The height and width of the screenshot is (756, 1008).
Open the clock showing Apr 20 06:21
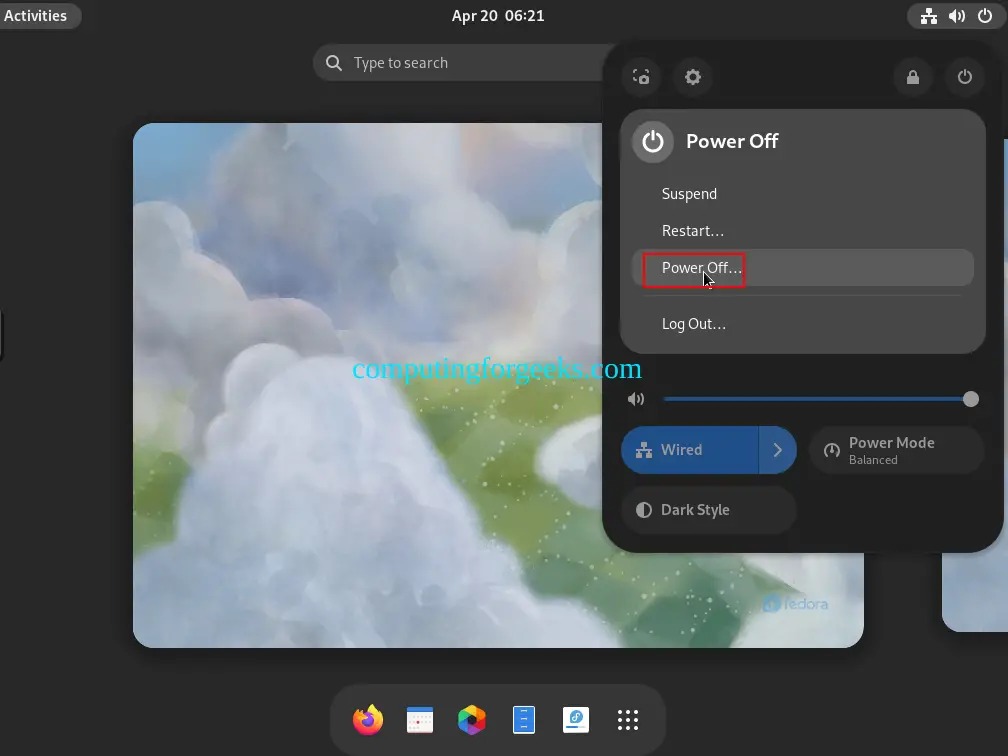[498, 16]
